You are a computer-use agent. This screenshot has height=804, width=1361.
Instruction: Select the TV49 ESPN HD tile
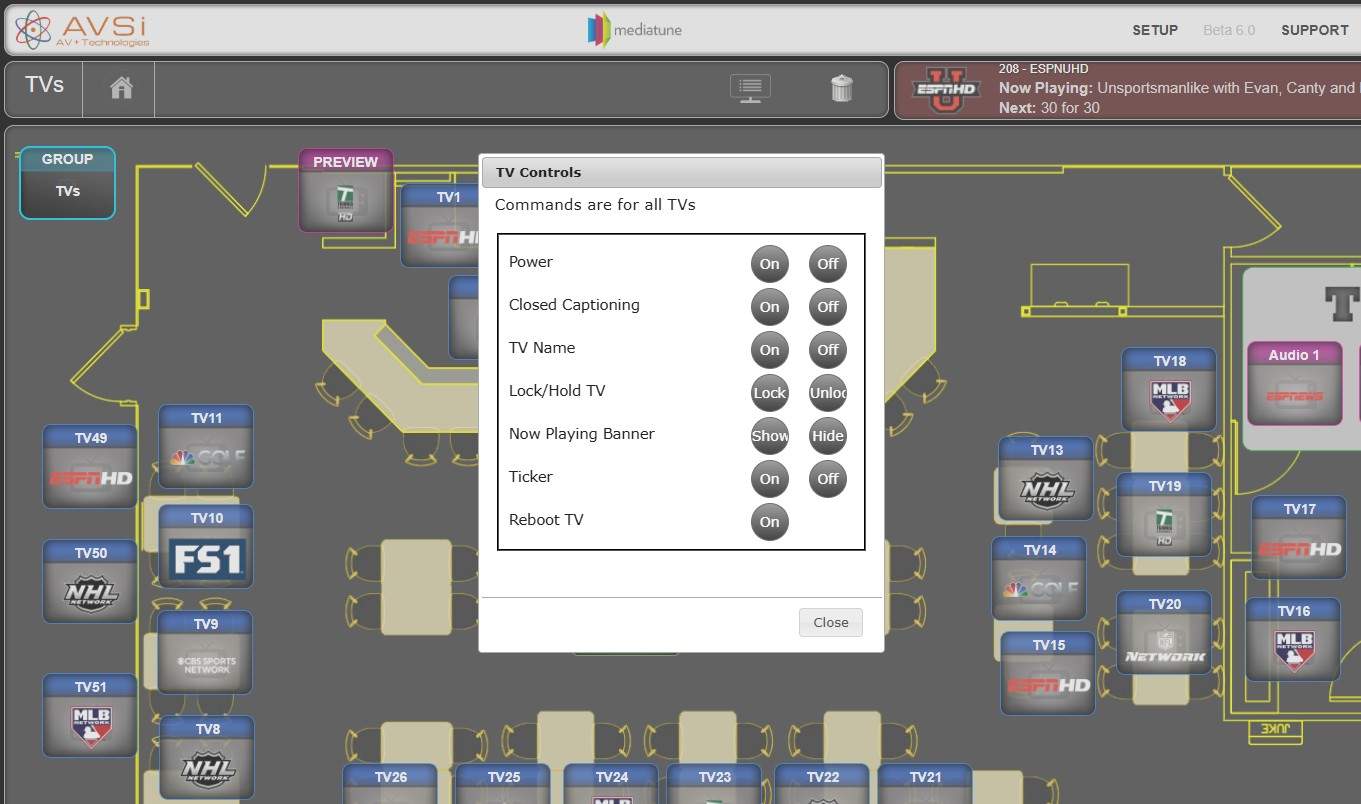[x=90, y=467]
